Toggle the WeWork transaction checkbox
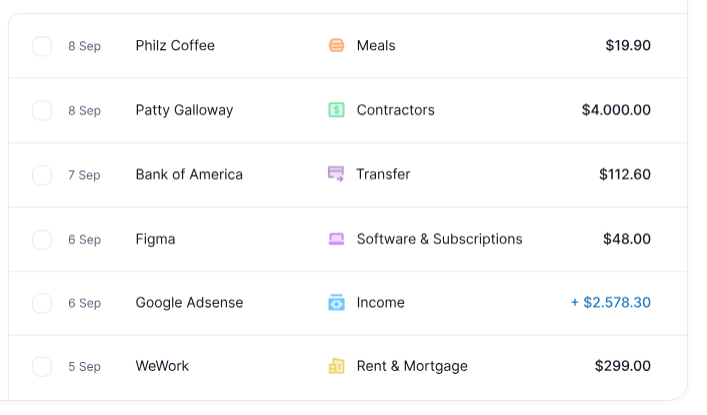This screenshot has height=415, width=707. (x=42, y=367)
